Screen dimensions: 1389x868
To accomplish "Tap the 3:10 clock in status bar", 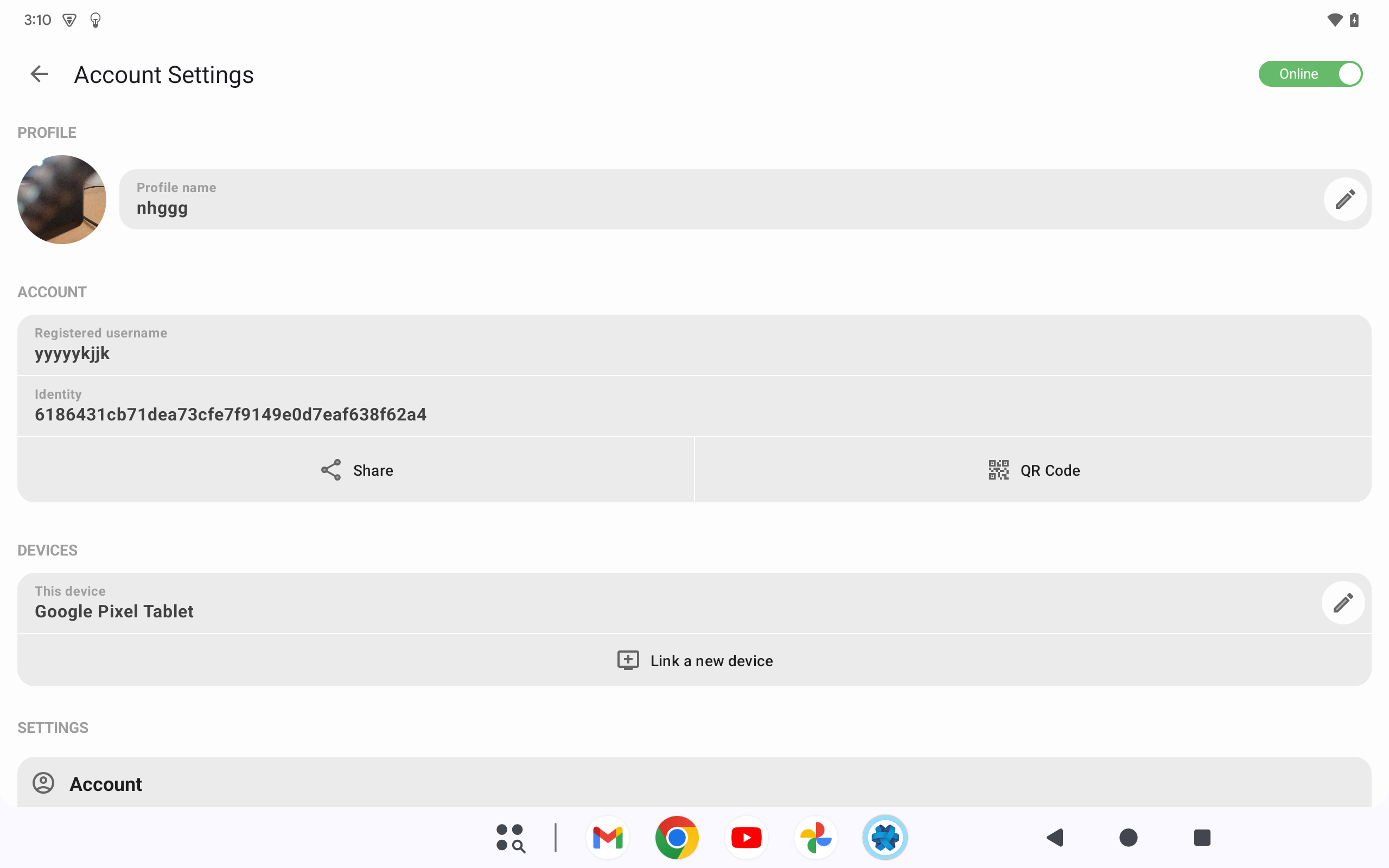I will [x=38, y=20].
